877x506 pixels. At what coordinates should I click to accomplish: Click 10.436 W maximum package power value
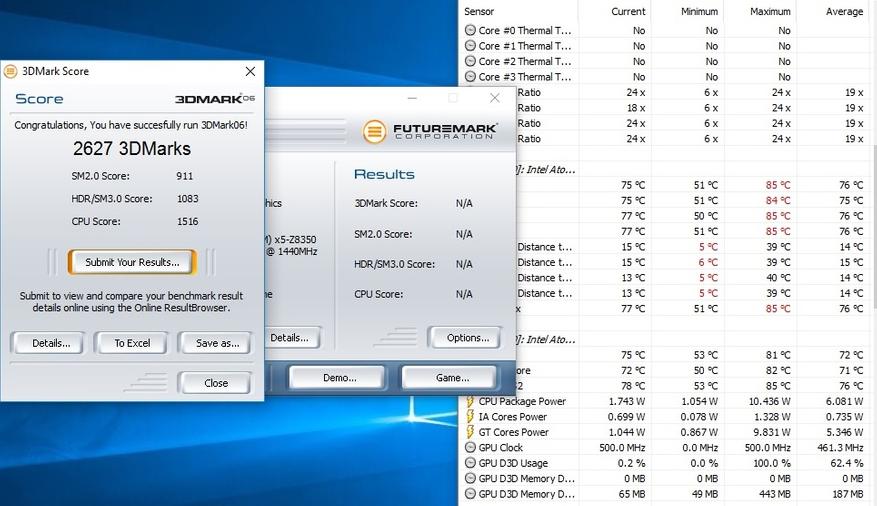tap(770, 401)
